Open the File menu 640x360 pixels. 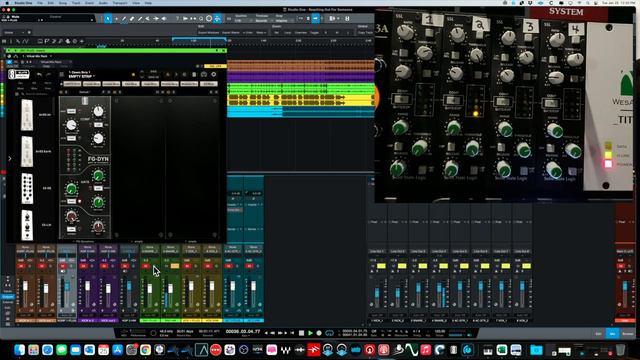pos(40,3)
